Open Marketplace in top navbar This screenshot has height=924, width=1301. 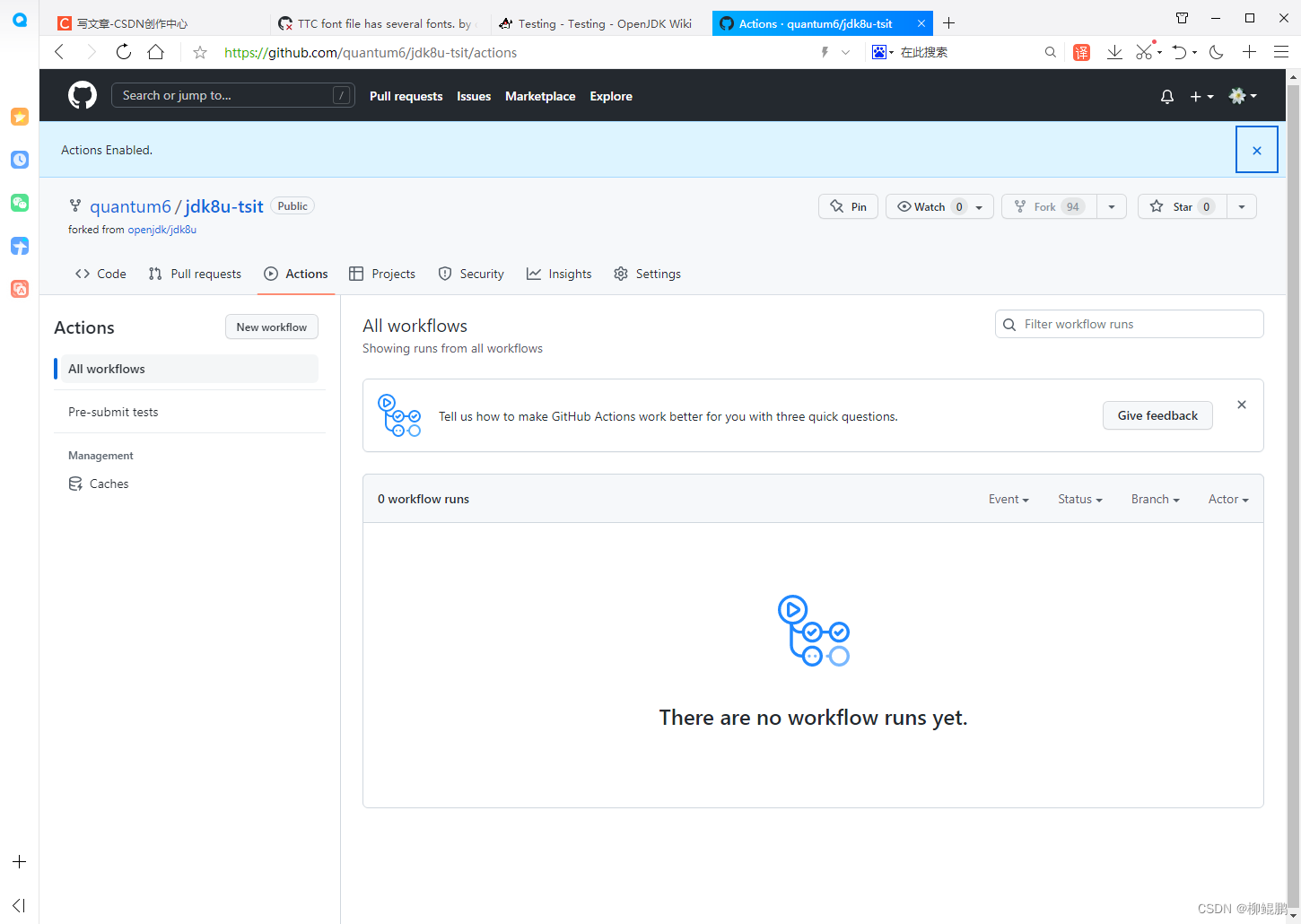tap(540, 96)
